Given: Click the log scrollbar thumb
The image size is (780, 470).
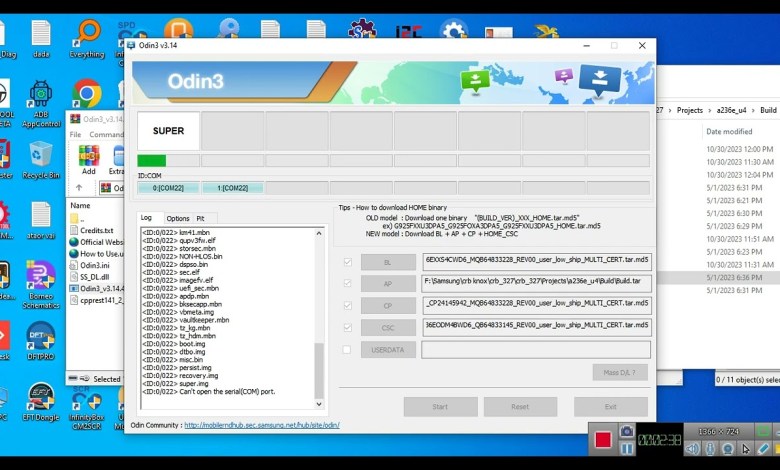Looking at the screenshot, I should [319, 371].
